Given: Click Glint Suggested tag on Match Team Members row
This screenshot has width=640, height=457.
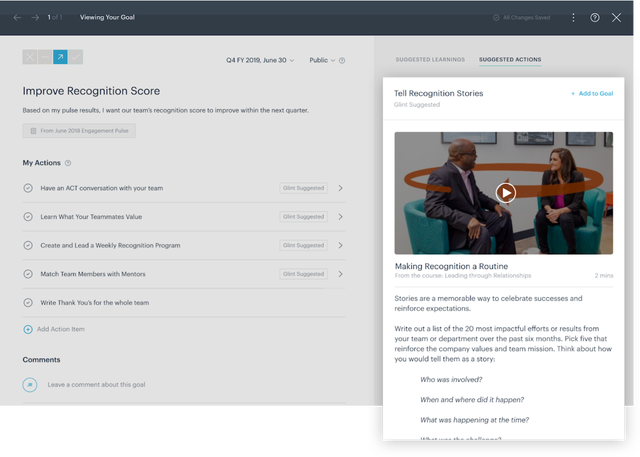Looking at the screenshot, I should 303,274.
